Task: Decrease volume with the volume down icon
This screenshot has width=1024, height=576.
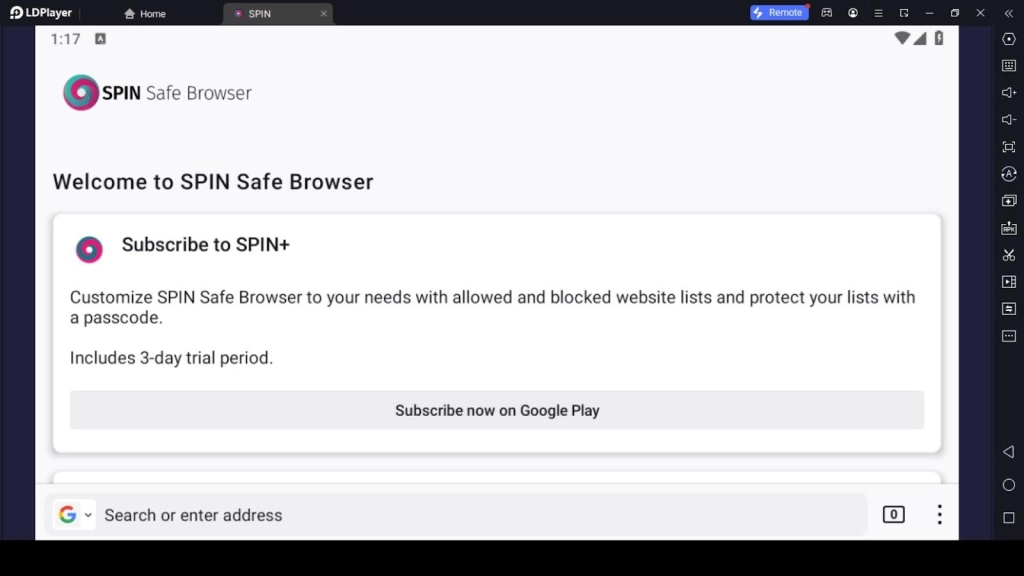Action: point(1008,120)
